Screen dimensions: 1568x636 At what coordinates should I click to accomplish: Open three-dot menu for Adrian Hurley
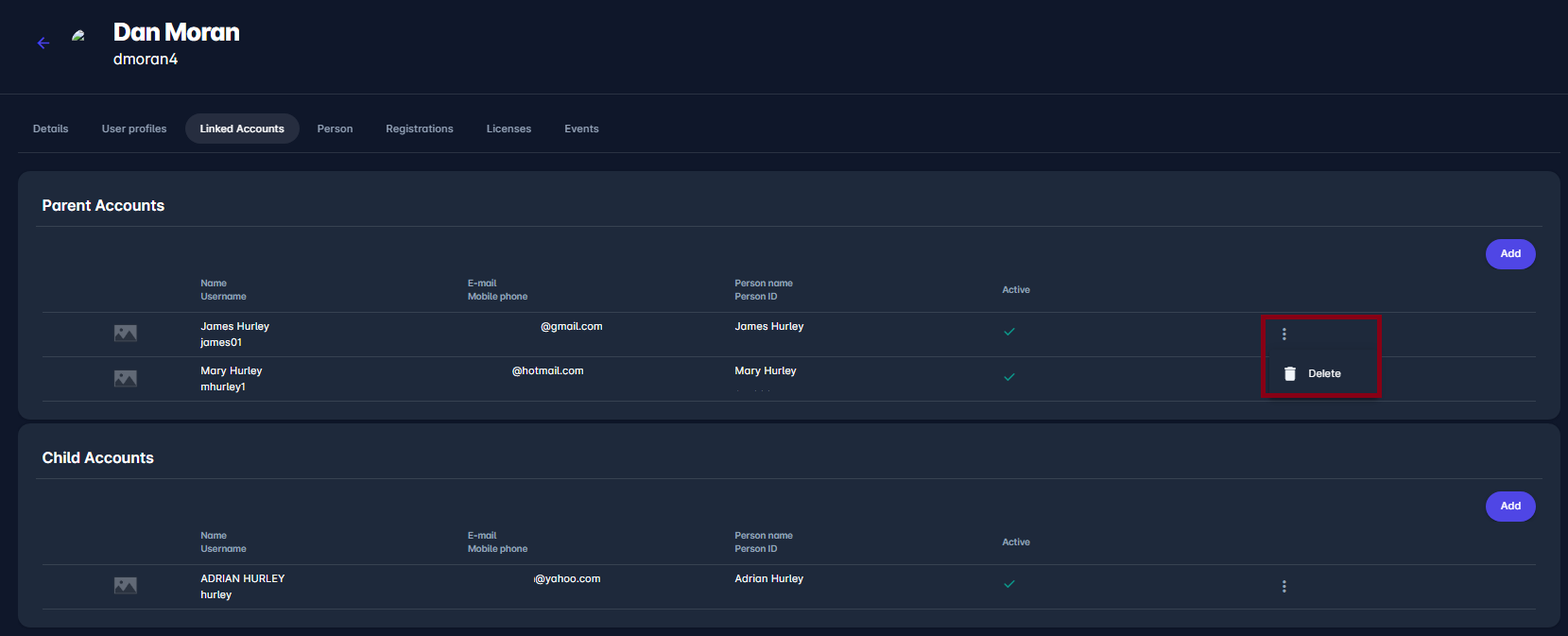click(1284, 587)
